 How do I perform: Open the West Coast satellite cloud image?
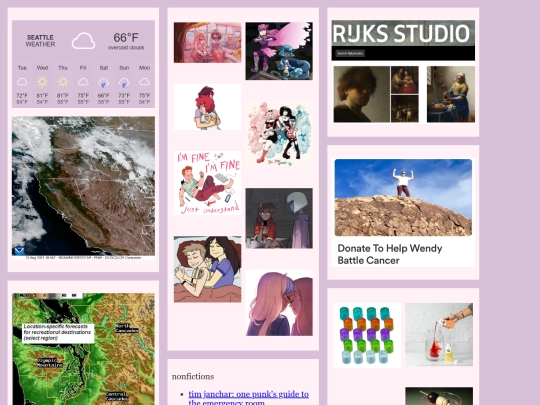(x=83, y=188)
